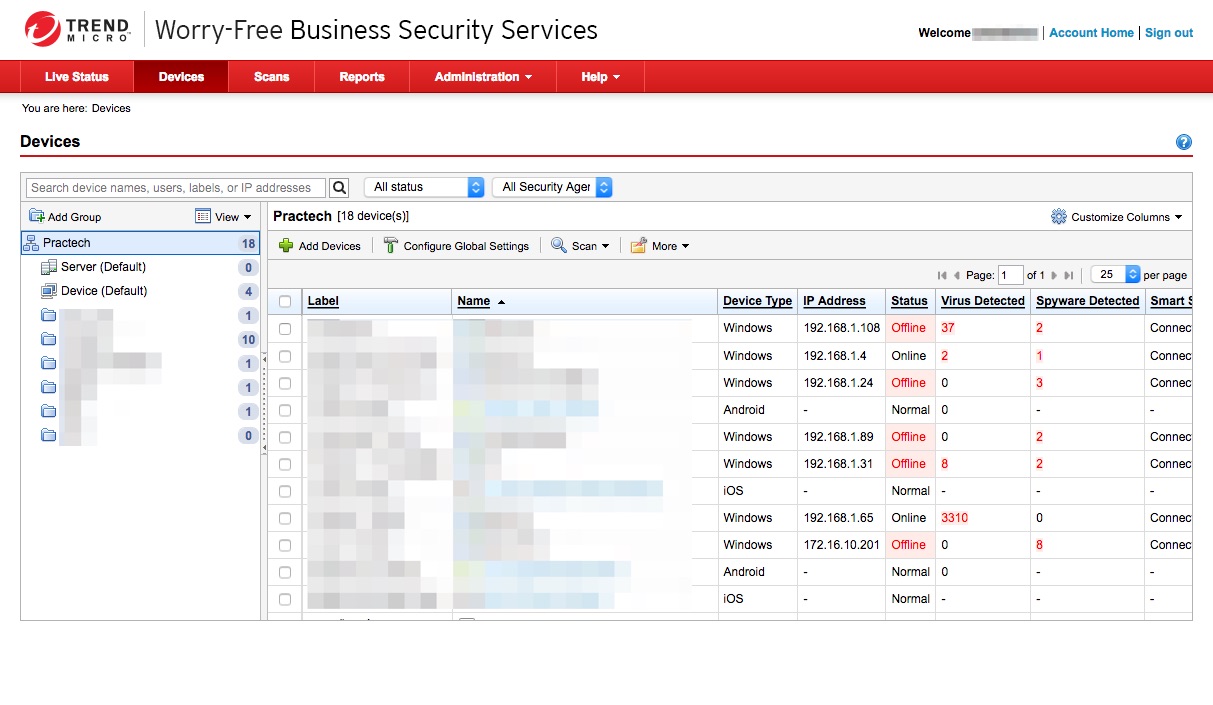
Task: Open the Administration menu
Action: coord(482,77)
